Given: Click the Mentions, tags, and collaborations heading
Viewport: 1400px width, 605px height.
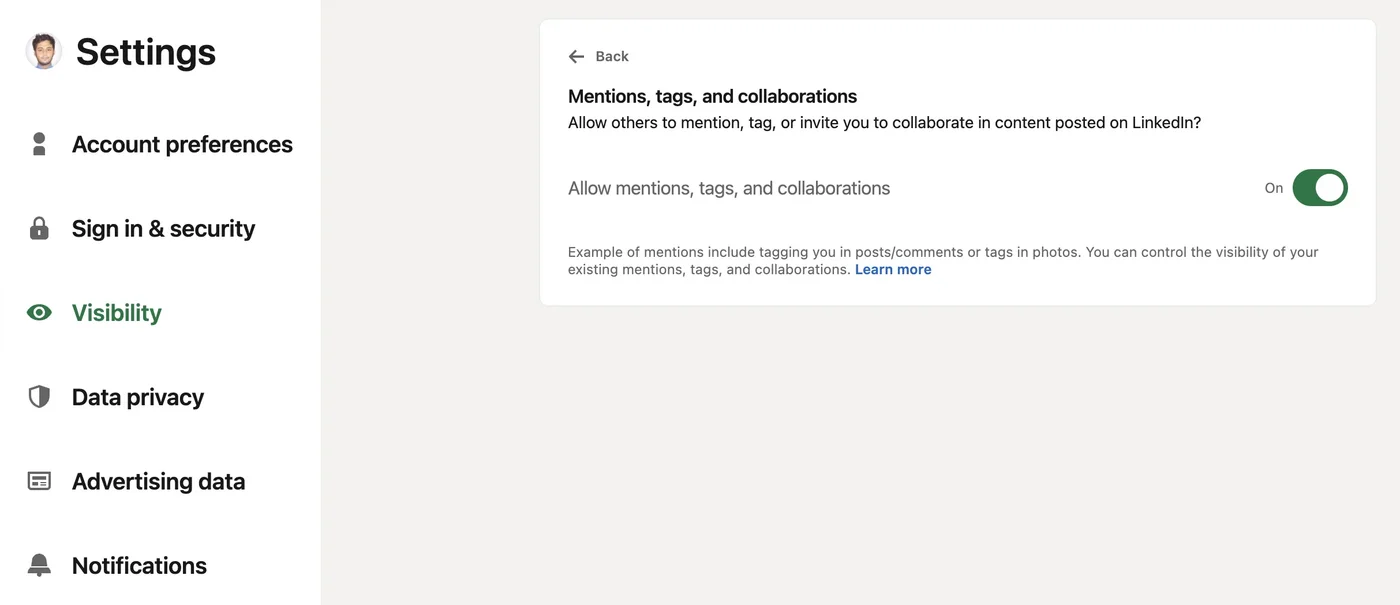Looking at the screenshot, I should [x=712, y=96].
